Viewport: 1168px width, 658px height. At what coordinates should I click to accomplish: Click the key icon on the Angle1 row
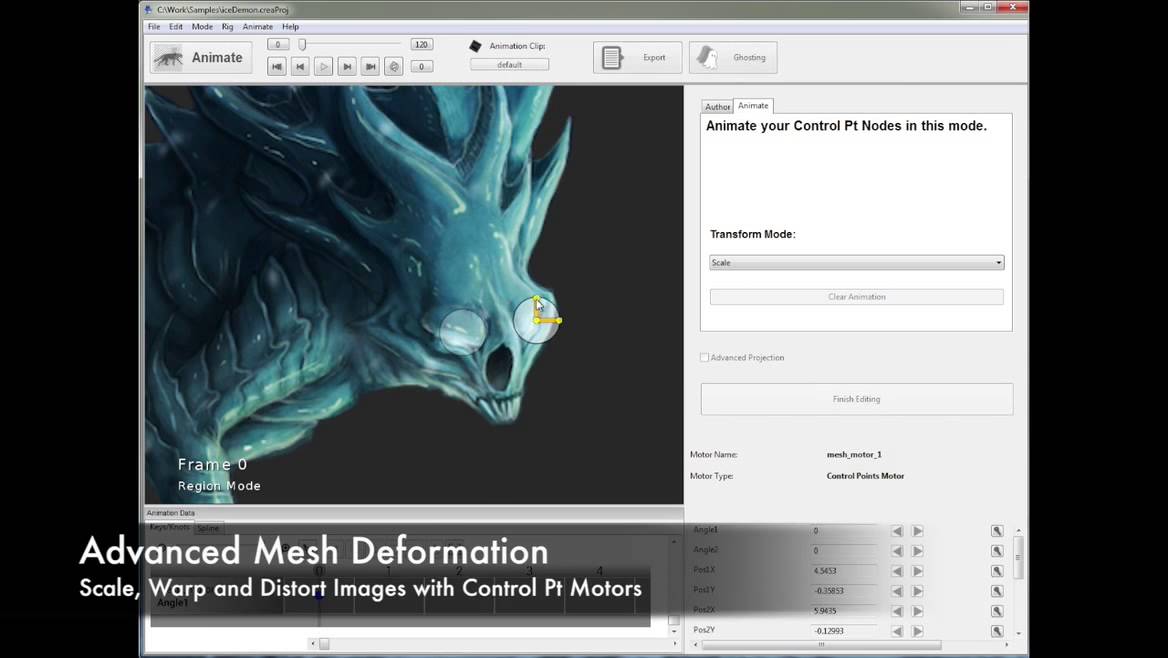point(997,531)
